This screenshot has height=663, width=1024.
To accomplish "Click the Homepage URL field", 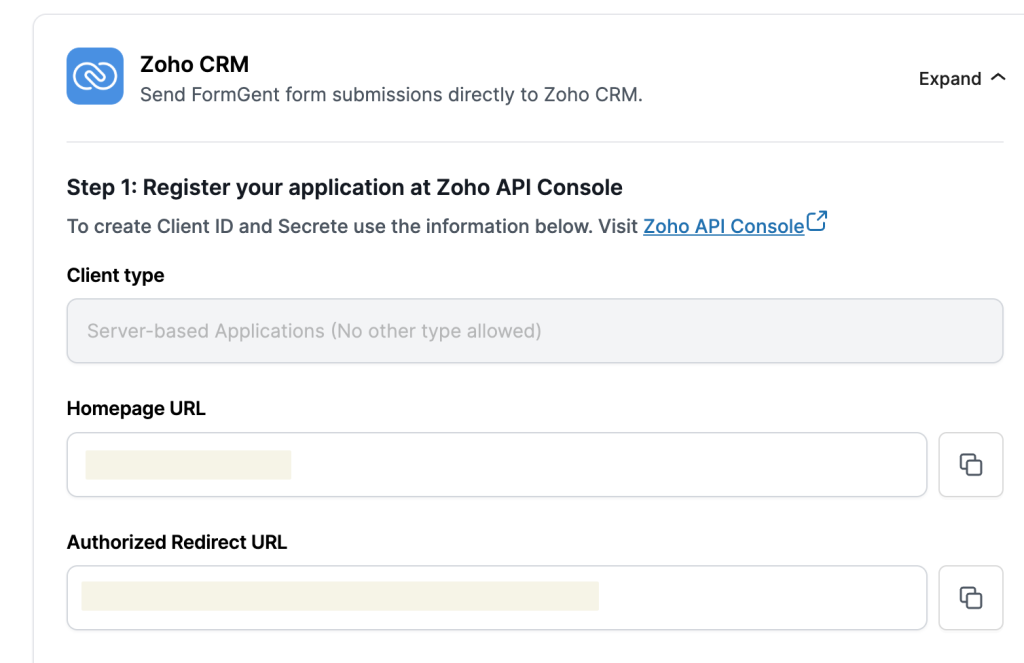I will pos(497,464).
